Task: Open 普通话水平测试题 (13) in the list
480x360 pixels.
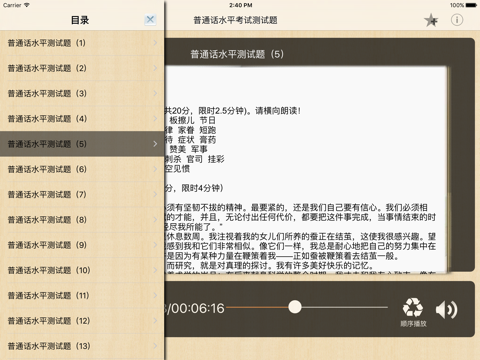Action: (x=82, y=346)
